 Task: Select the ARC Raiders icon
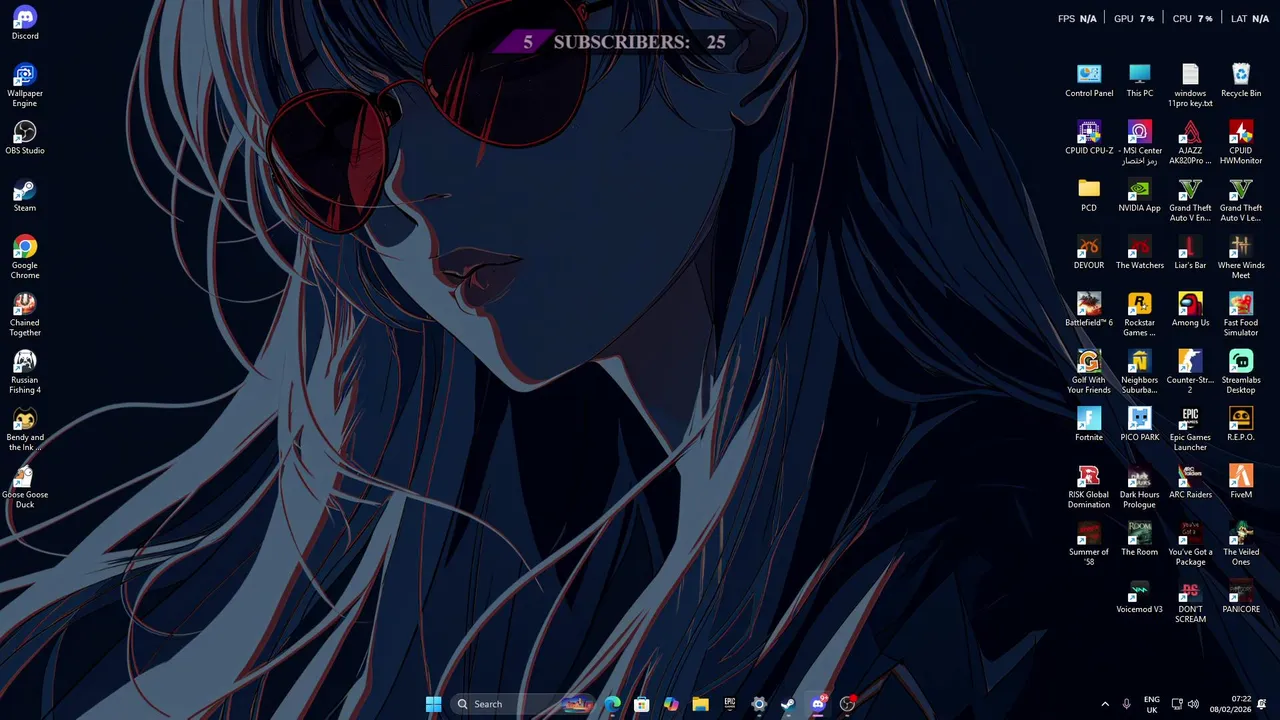1190,481
